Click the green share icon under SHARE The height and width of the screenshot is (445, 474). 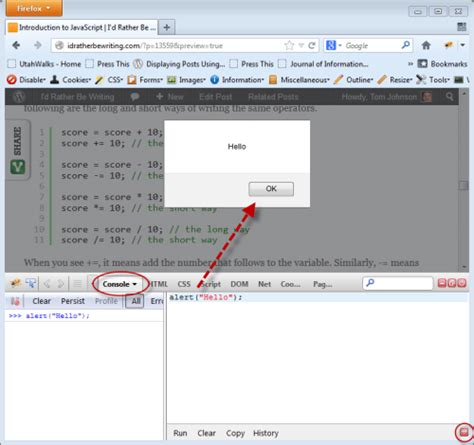(x=18, y=167)
